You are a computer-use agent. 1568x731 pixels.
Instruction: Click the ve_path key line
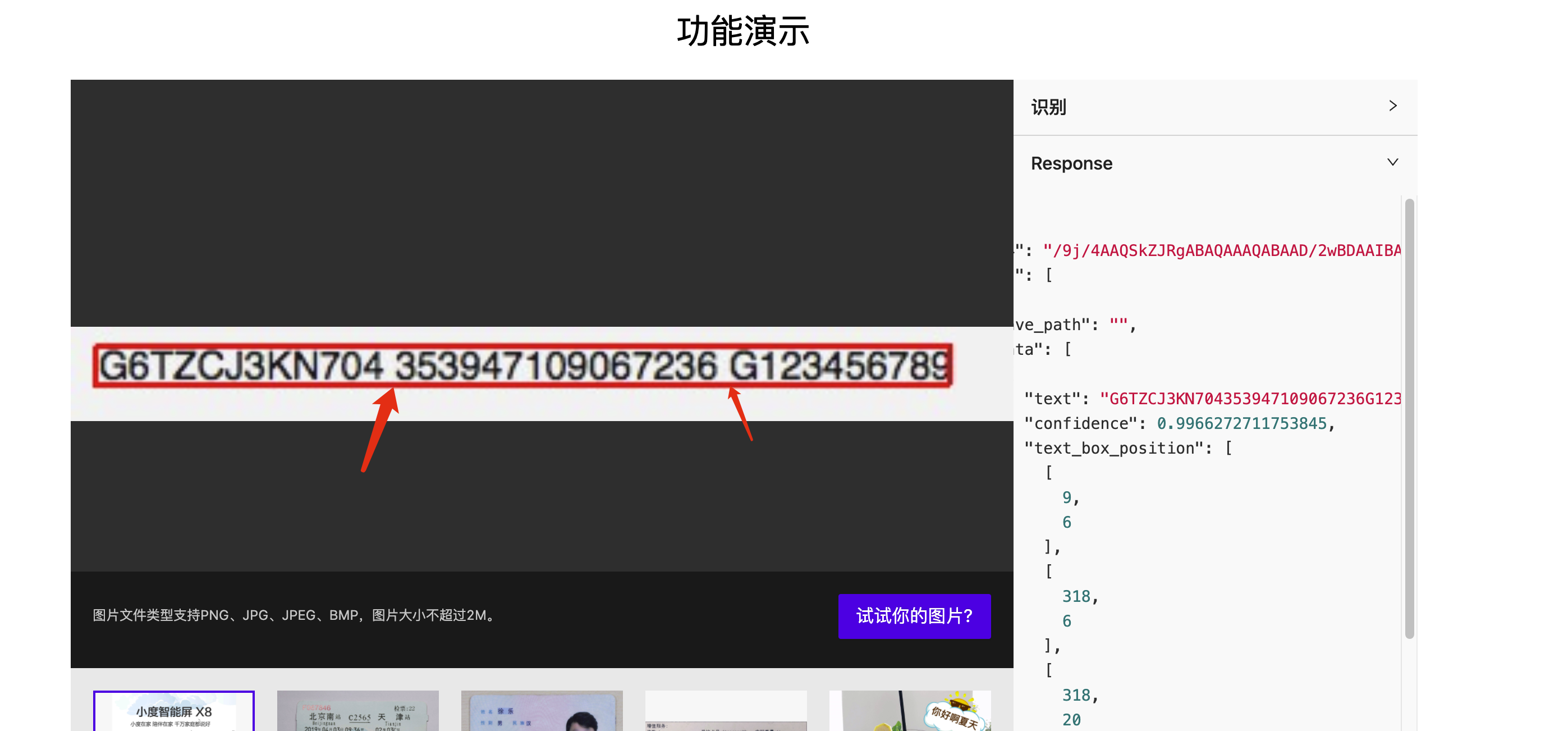[x=1075, y=325]
